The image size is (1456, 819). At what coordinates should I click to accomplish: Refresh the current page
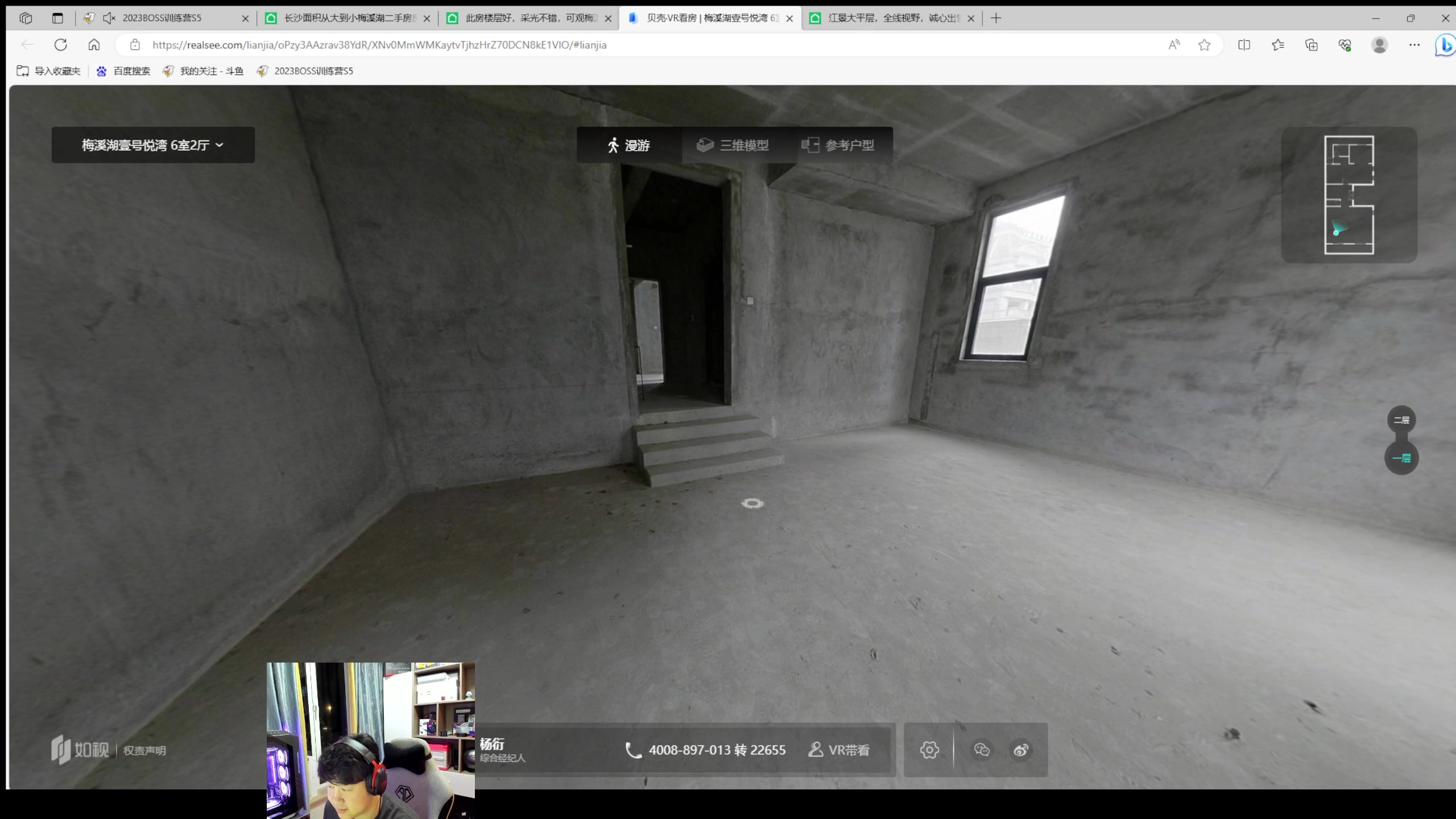[x=61, y=45]
